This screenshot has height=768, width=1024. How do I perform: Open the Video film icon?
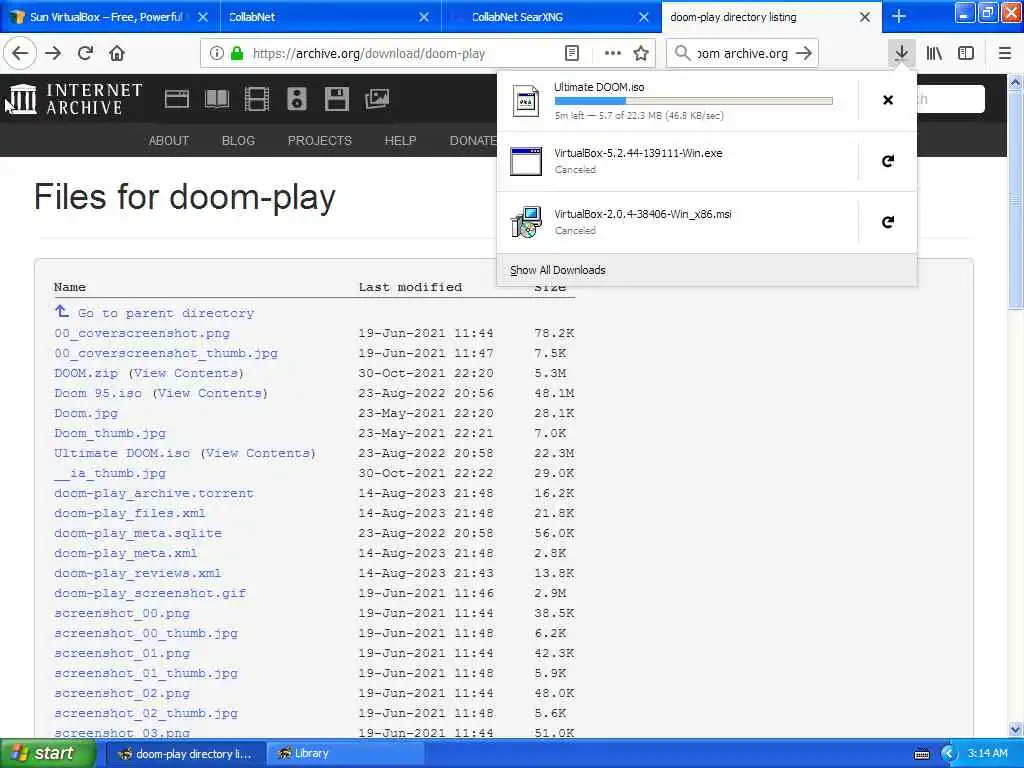point(257,99)
